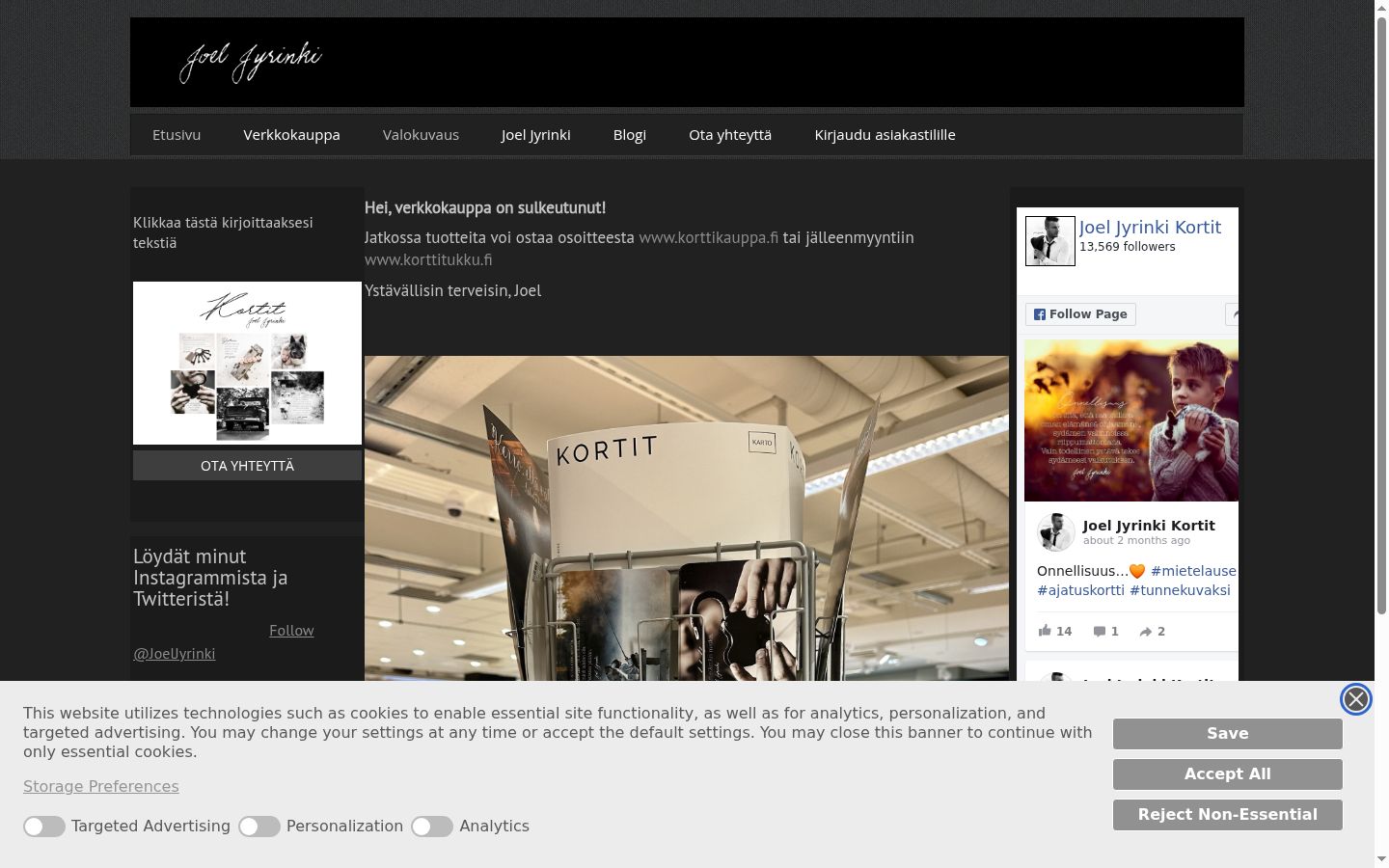This screenshot has height=868, width=1389.
Task: Click Accept All cookies button
Action: (x=1227, y=773)
